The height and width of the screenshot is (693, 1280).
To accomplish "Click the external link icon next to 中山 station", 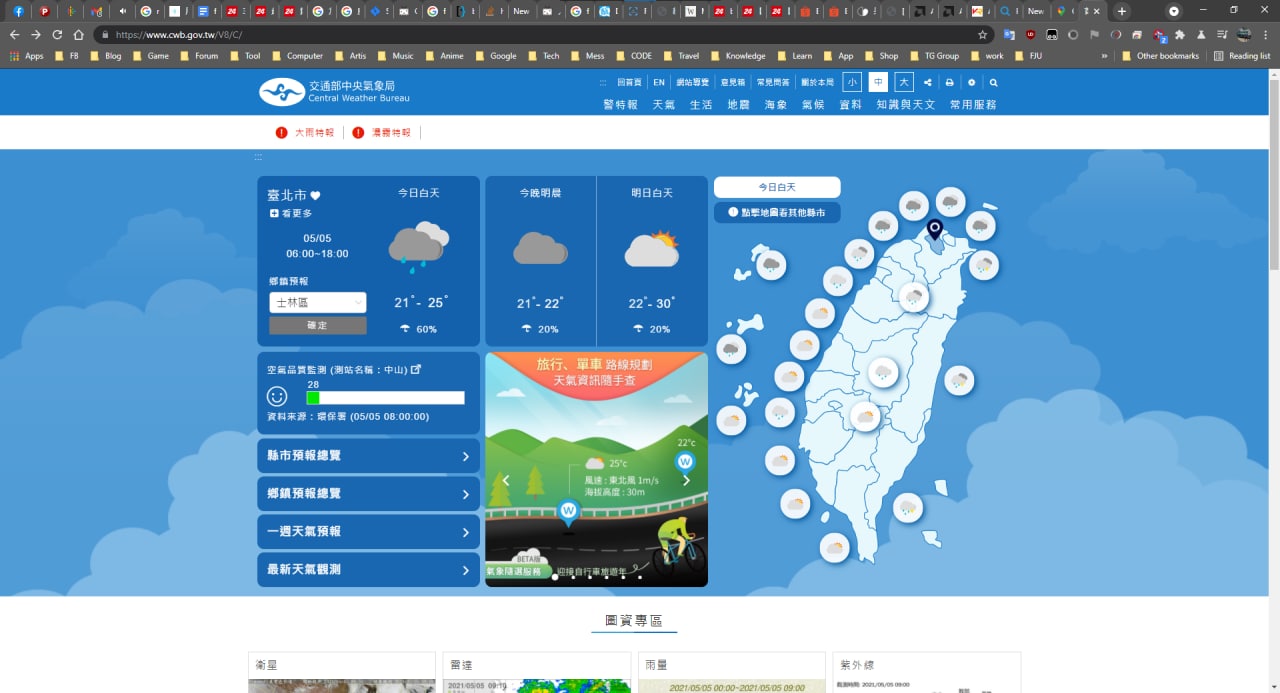I will point(416,369).
